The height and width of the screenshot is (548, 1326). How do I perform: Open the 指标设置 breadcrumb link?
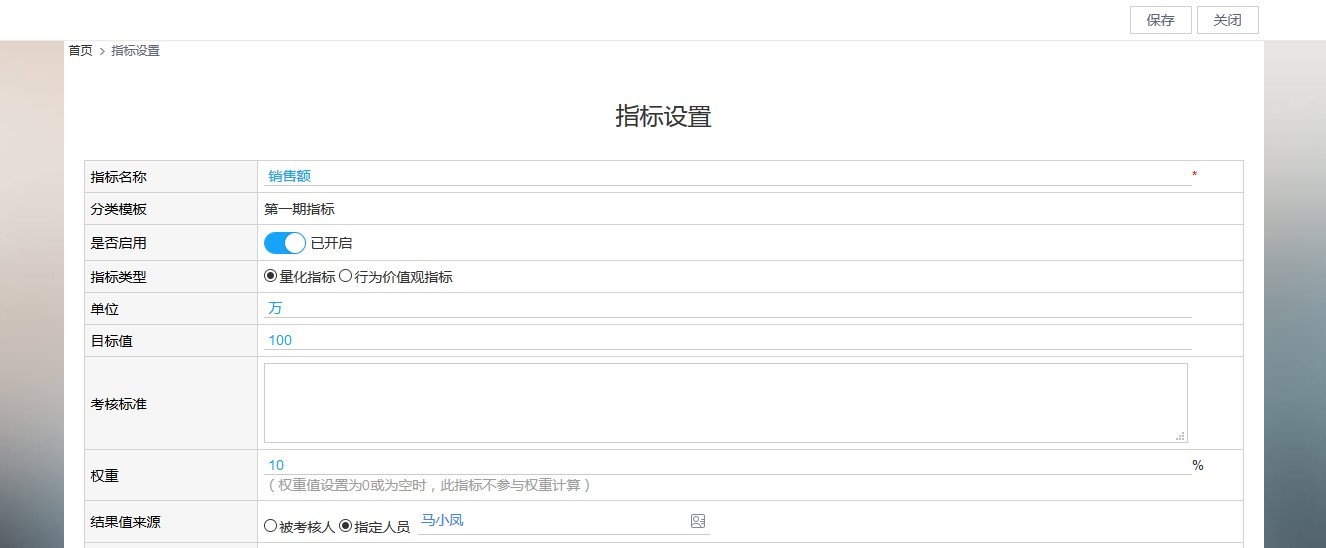point(135,51)
